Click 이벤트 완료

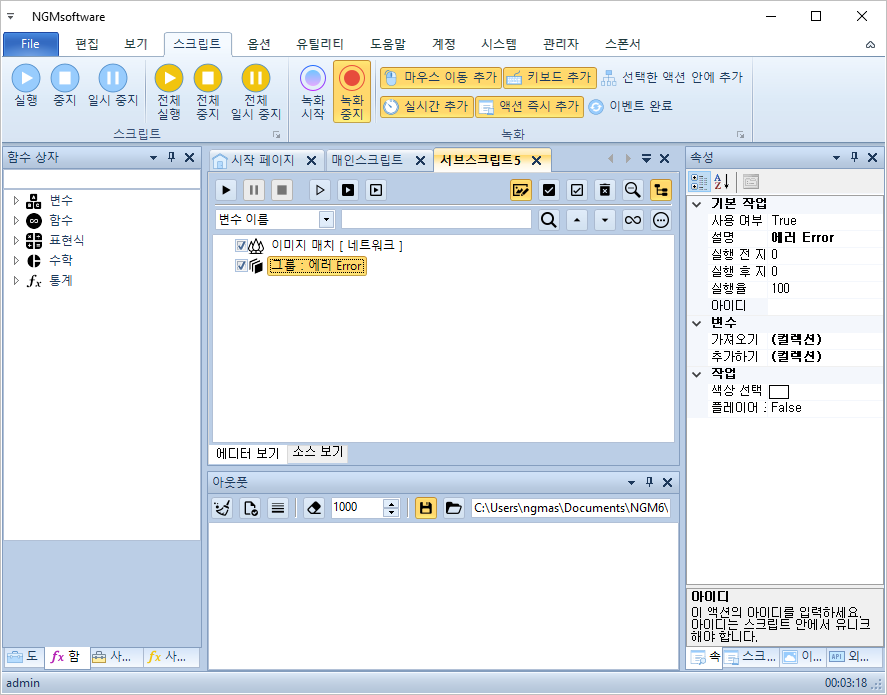[x=631, y=106]
